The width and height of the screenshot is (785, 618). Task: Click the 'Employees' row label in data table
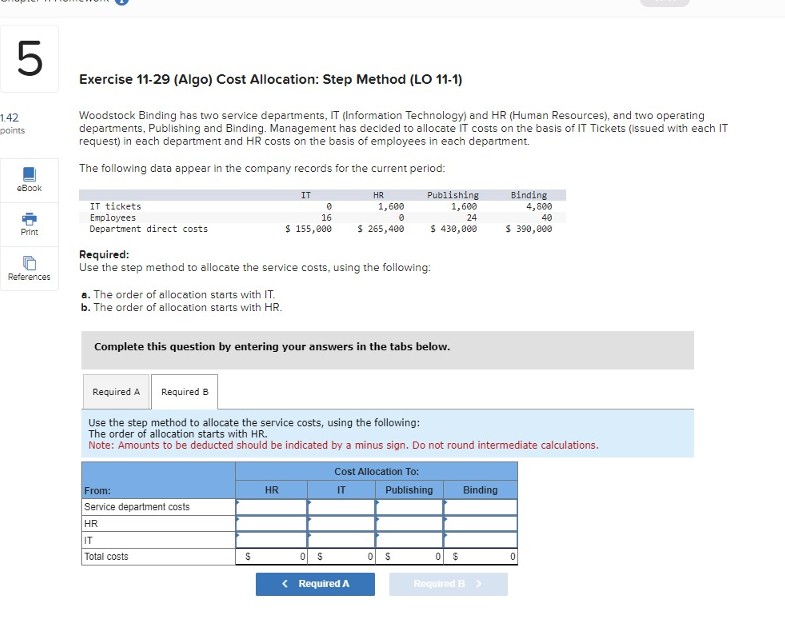[x=113, y=218]
